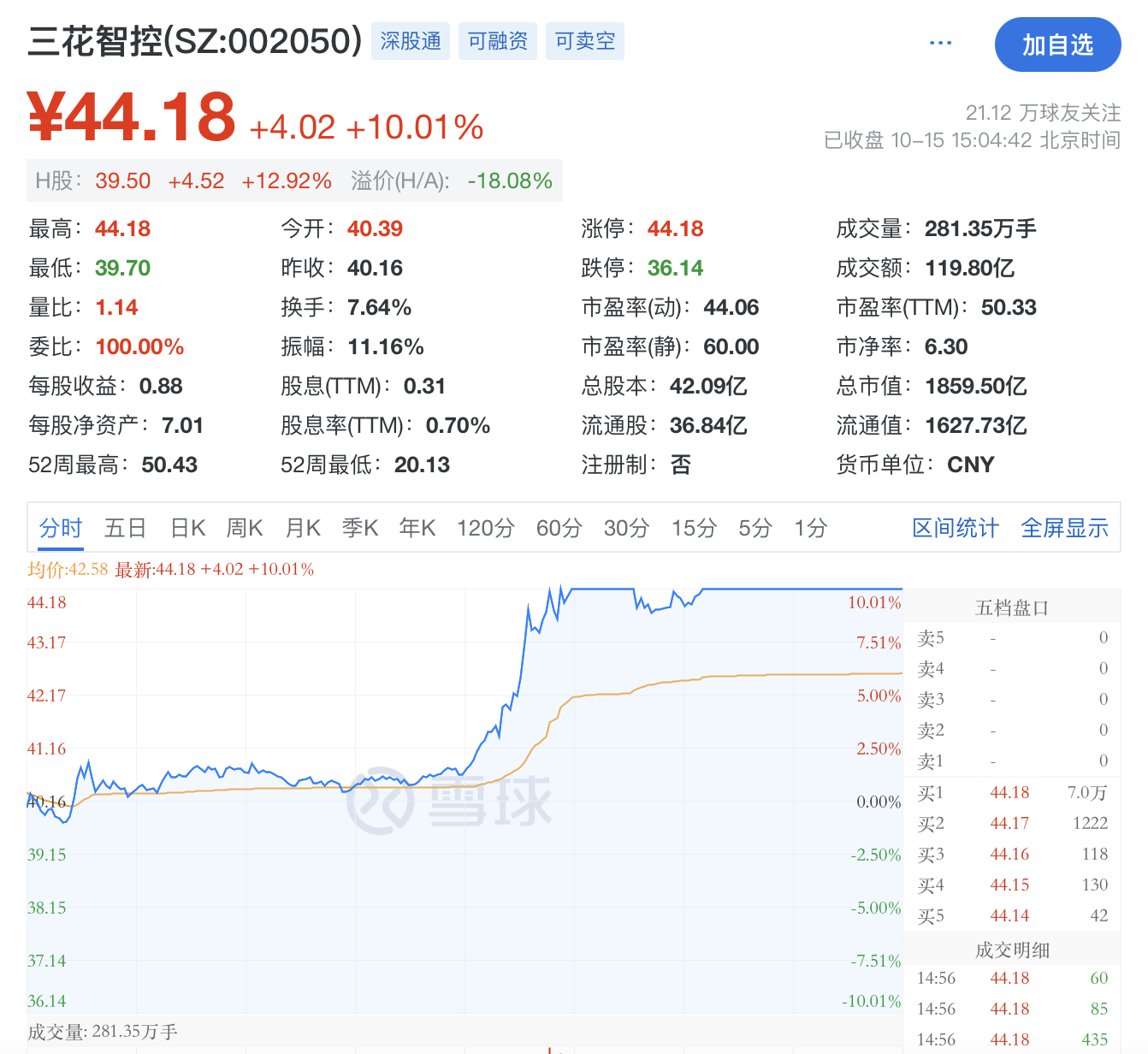Click the 可融资 tag
Viewport: 1148px width, 1054px height.
point(498,41)
